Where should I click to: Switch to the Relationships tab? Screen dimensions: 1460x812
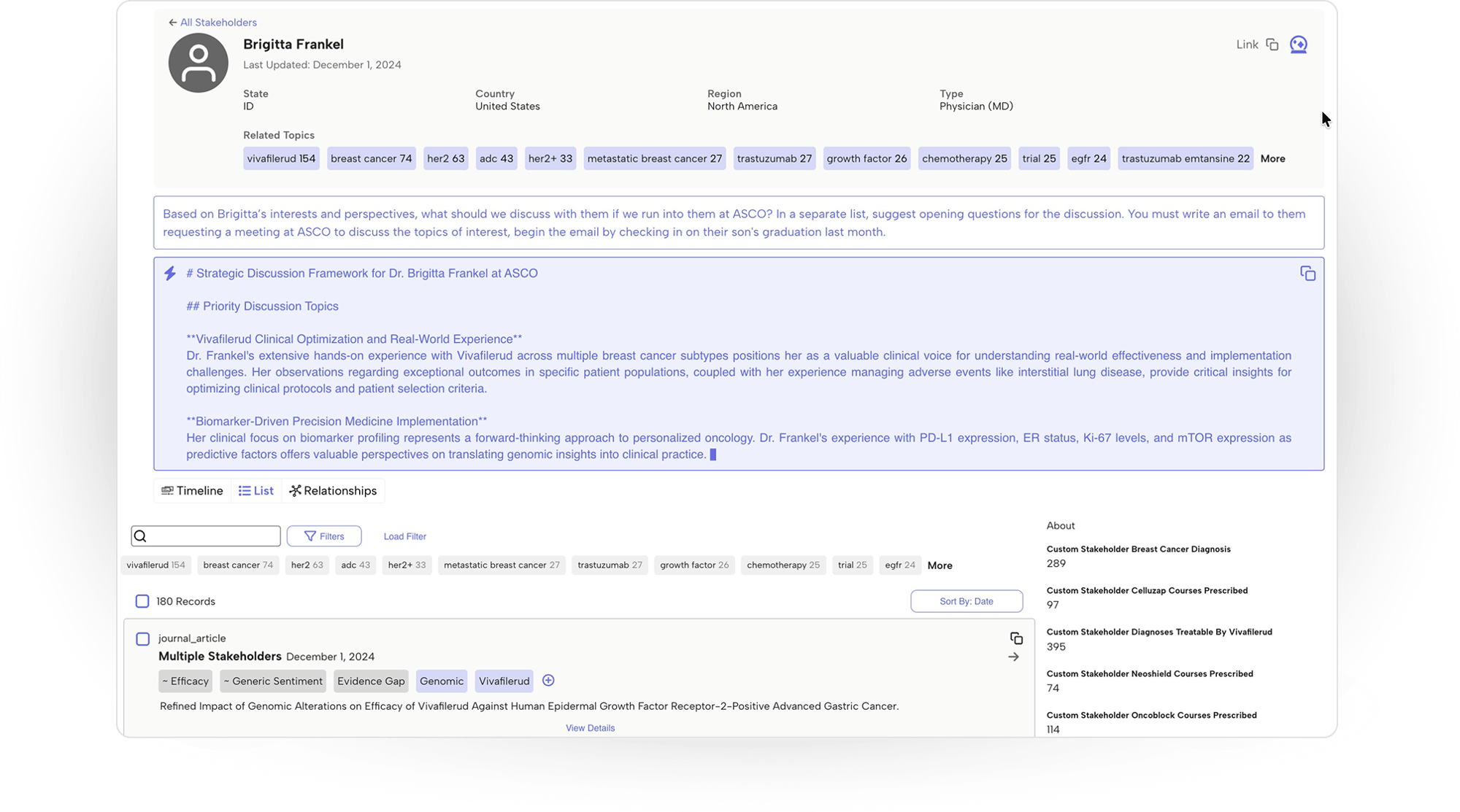point(334,491)
